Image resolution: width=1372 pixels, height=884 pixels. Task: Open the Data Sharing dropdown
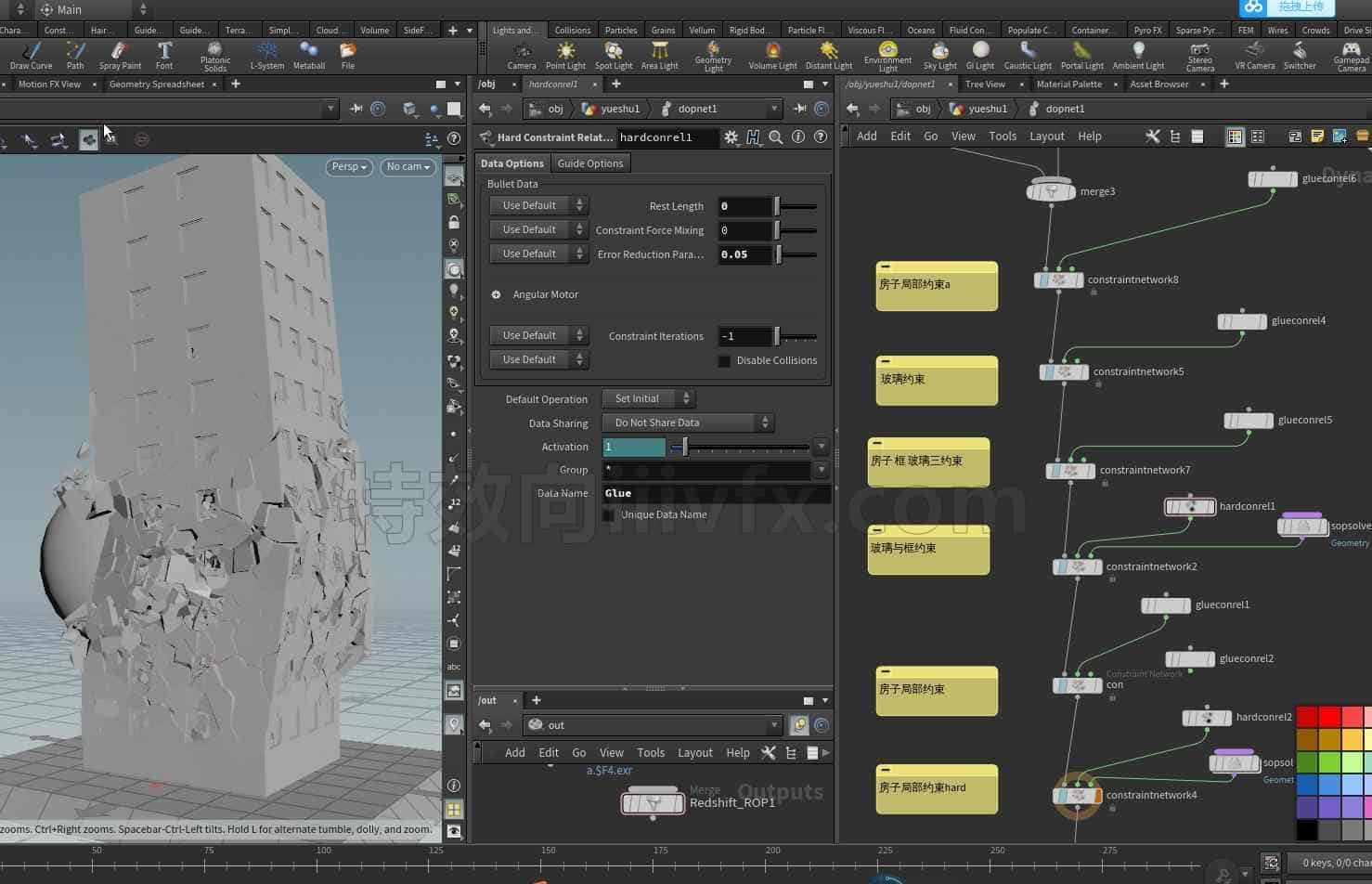(688, 422)
